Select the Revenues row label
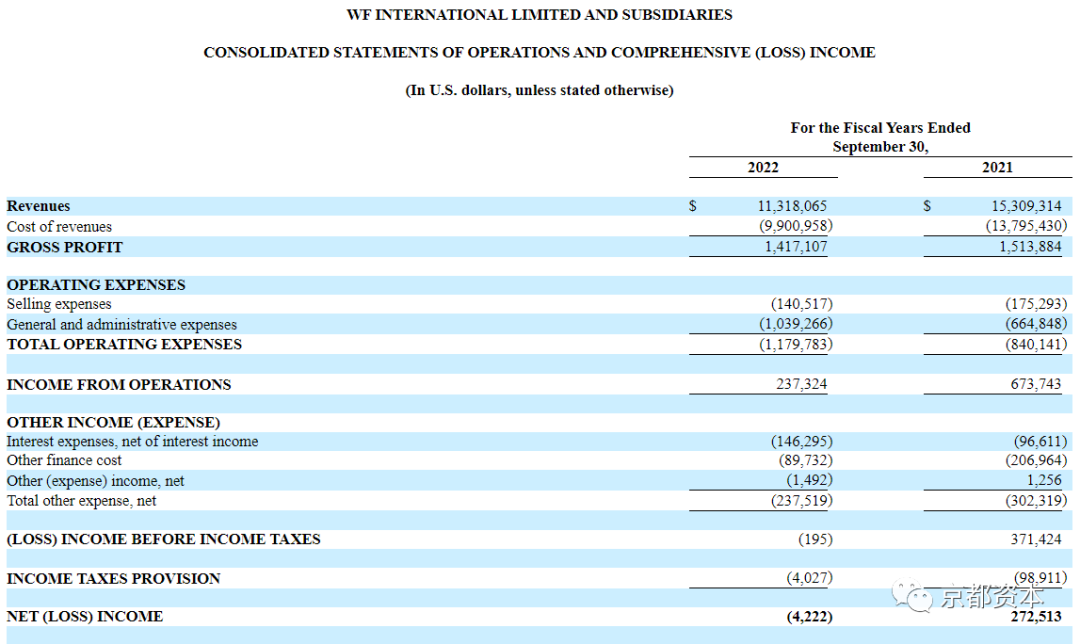1080x644 pixels. pos(39,206)
